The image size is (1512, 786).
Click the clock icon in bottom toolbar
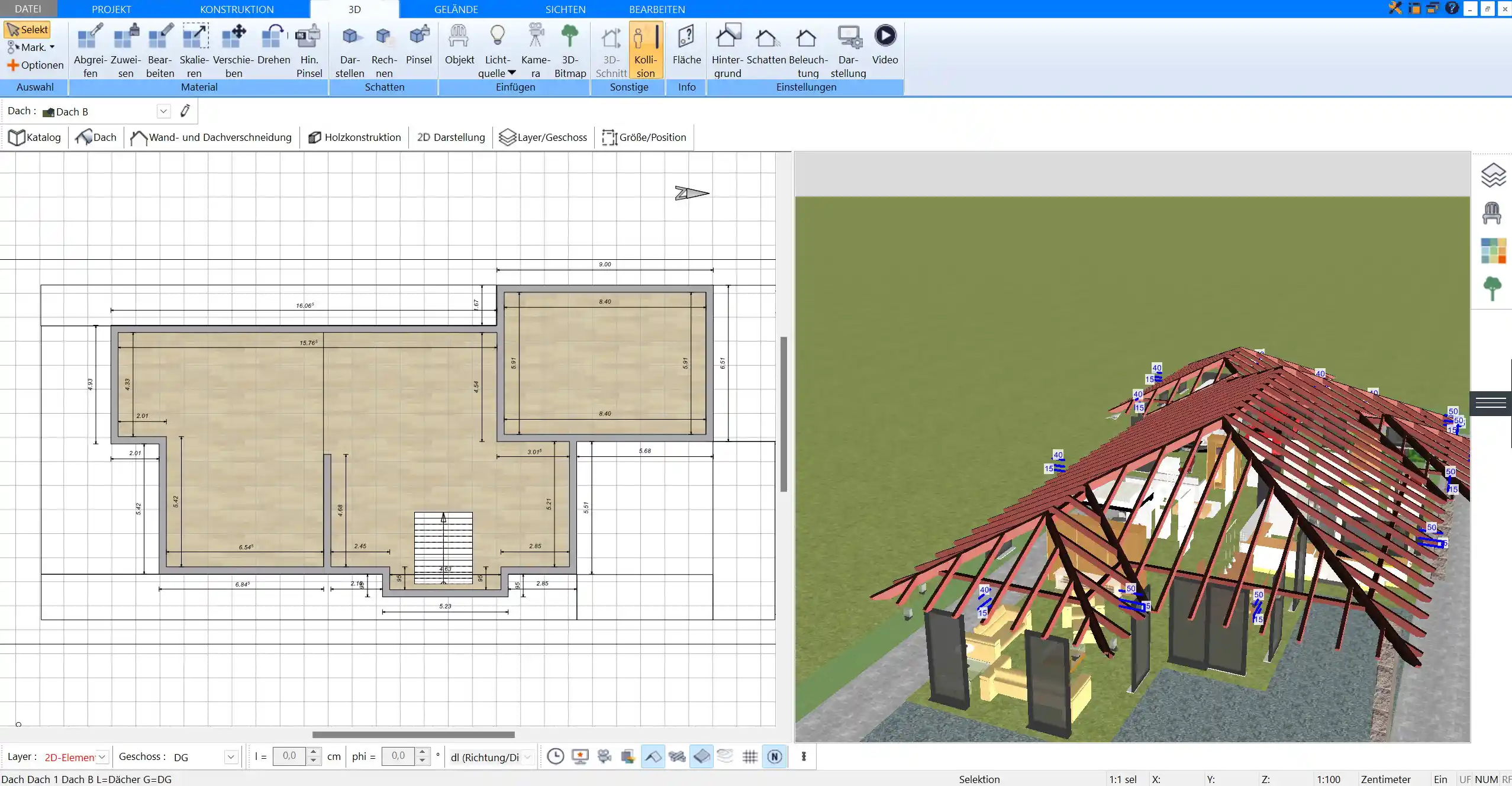coord(555,756)
